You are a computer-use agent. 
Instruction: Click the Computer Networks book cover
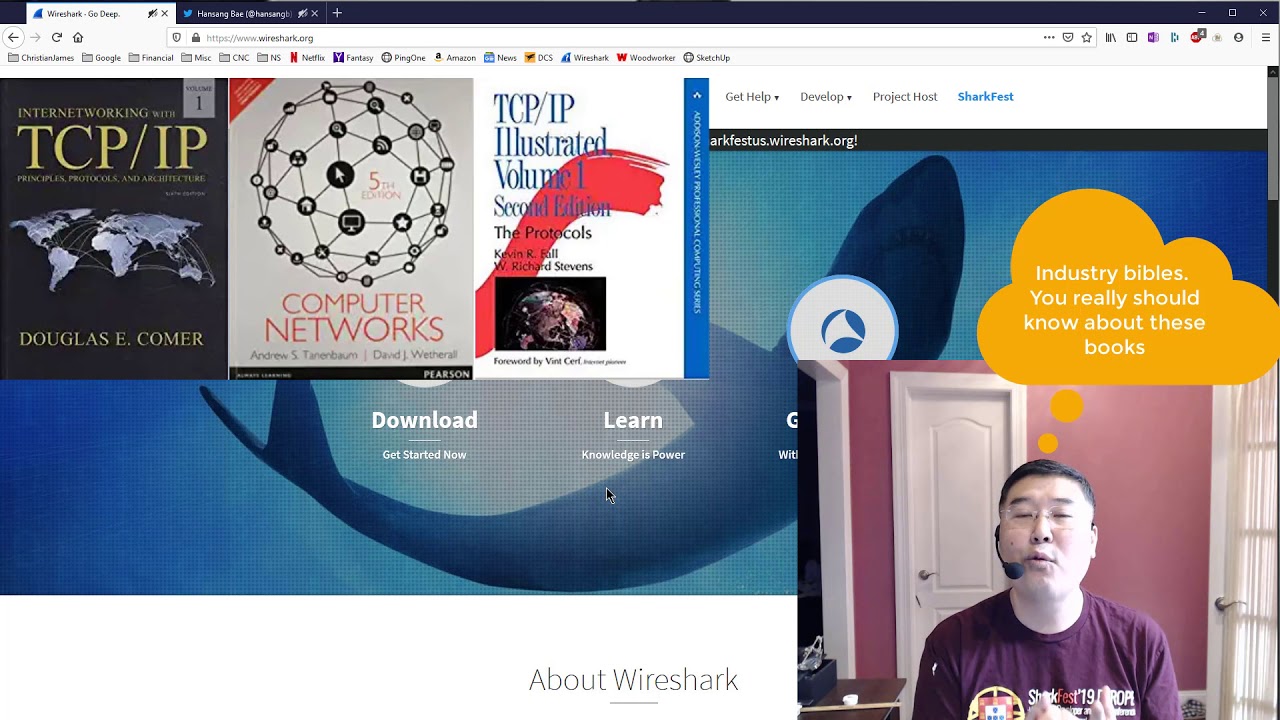click(x=351, y=229)
